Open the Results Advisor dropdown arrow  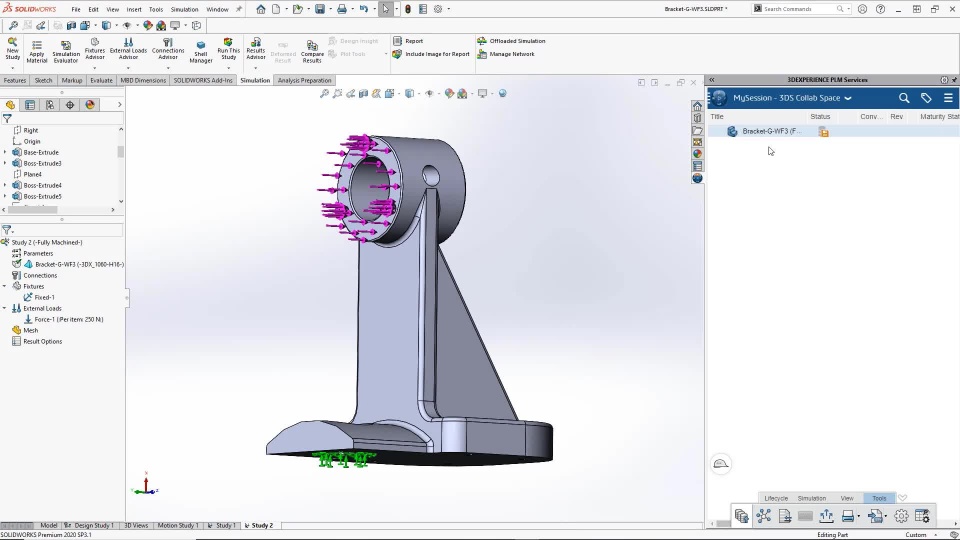[256, 68]
